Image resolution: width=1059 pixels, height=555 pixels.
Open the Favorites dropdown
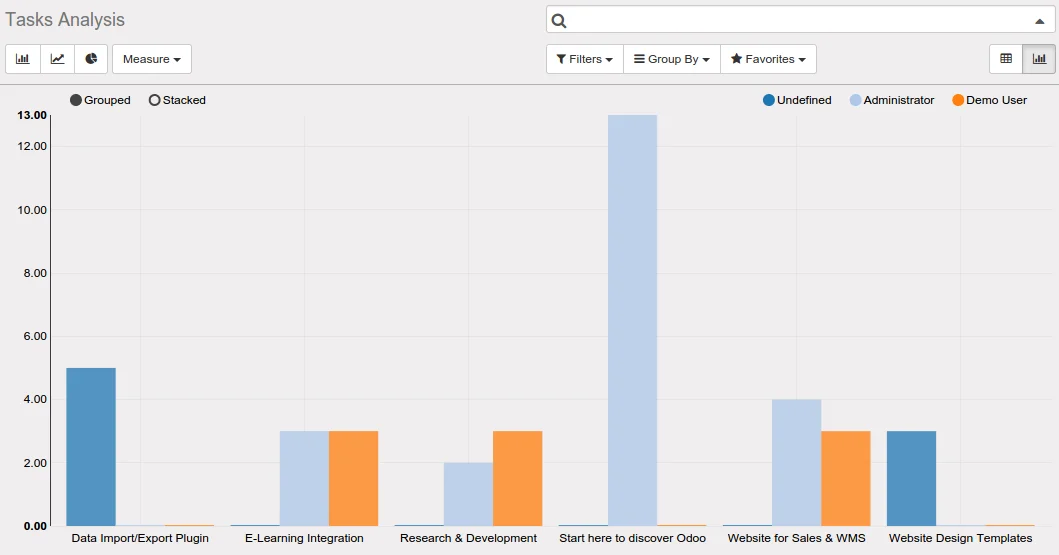click(769, 59)
